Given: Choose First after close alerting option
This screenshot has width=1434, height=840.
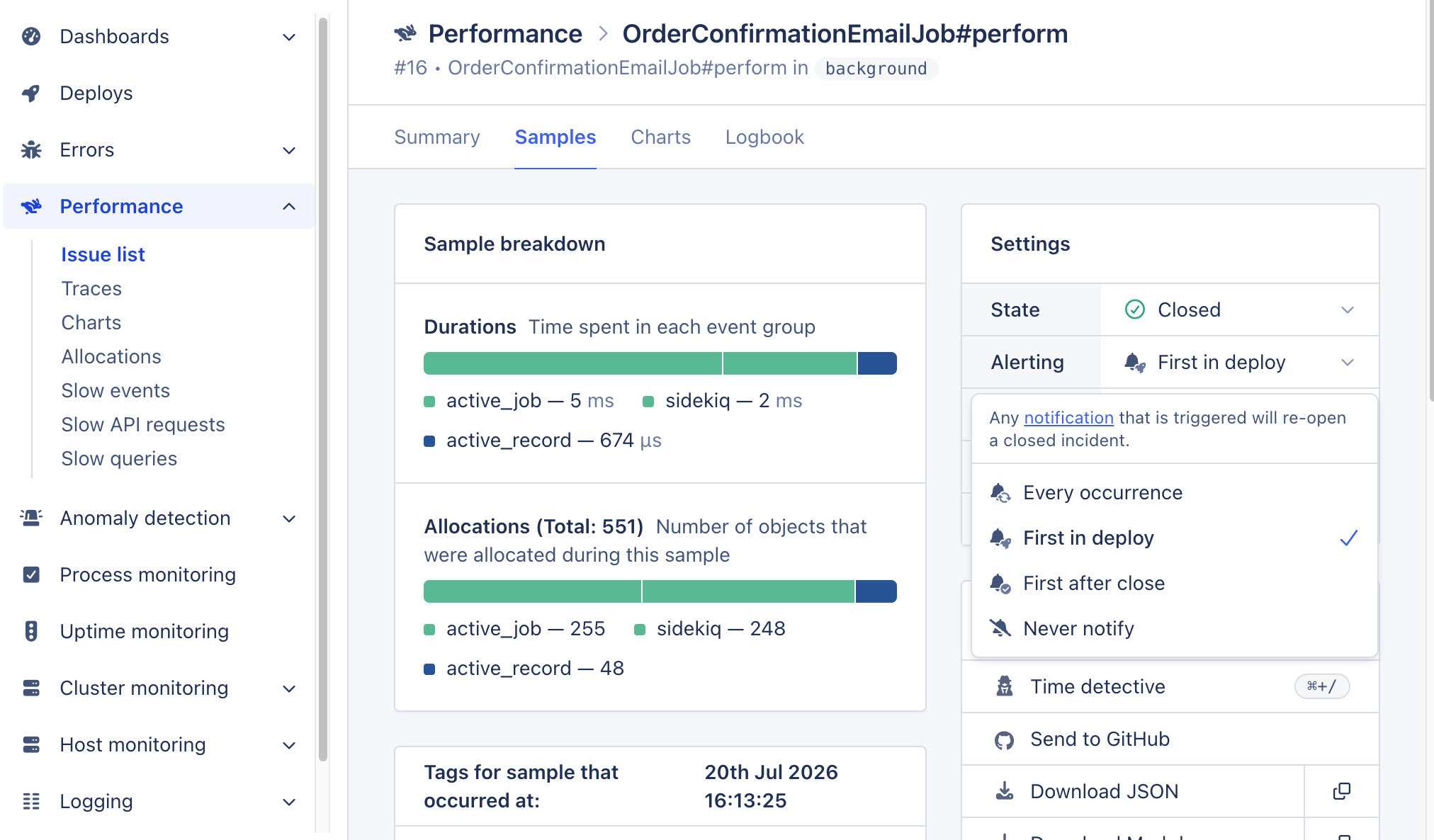Looking at the screenshot, I should 1175,583.
